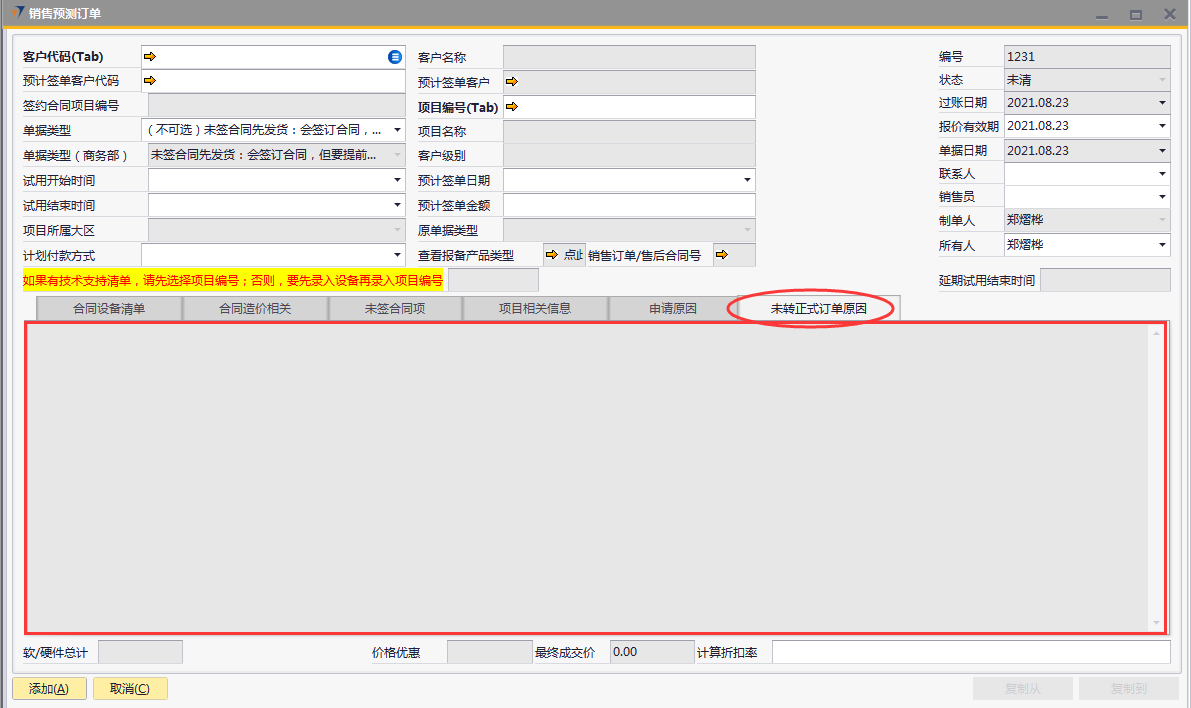Click the link arrow next to 预计签单客户

[x=512, y=82]
